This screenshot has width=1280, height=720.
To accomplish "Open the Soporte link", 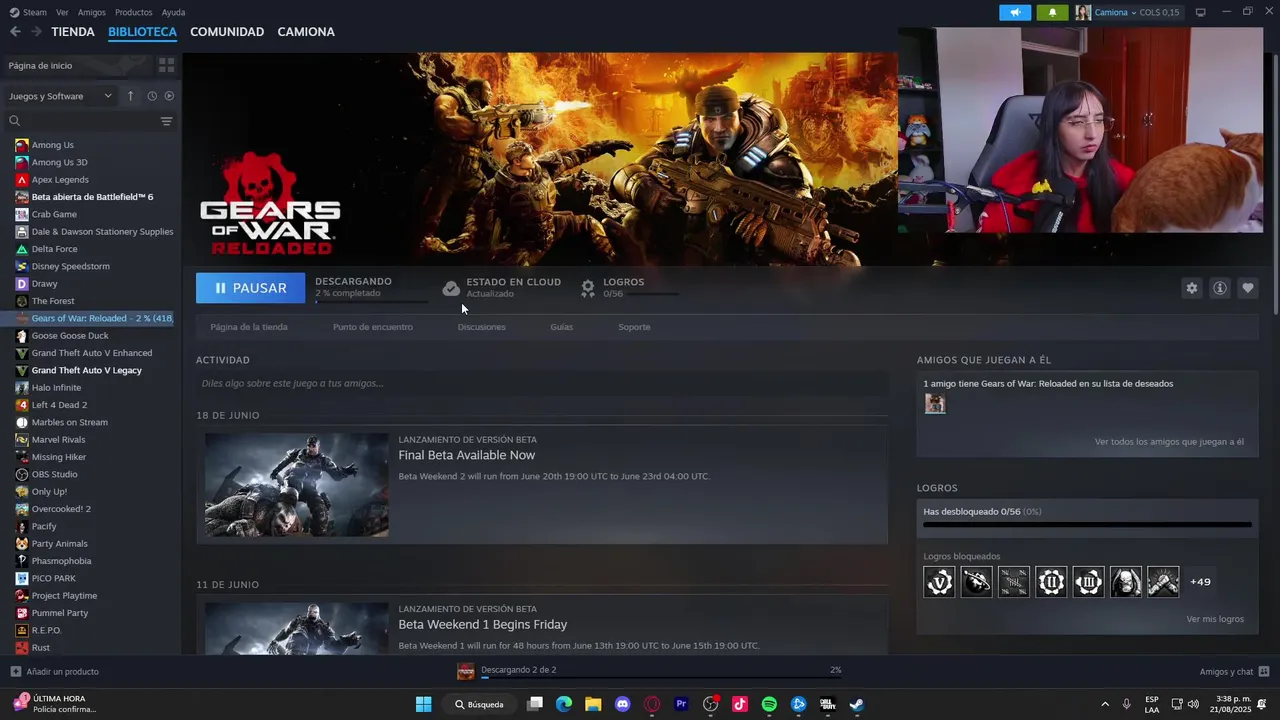I will [634, 327].
